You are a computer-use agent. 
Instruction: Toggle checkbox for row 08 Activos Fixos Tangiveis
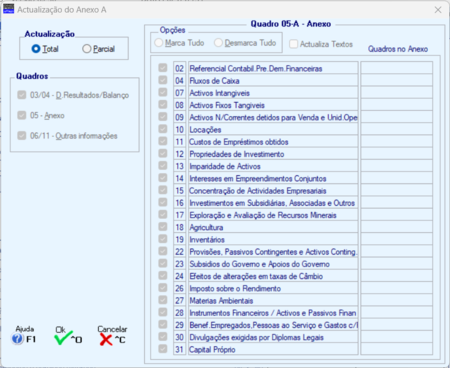(x=163, y=105)
